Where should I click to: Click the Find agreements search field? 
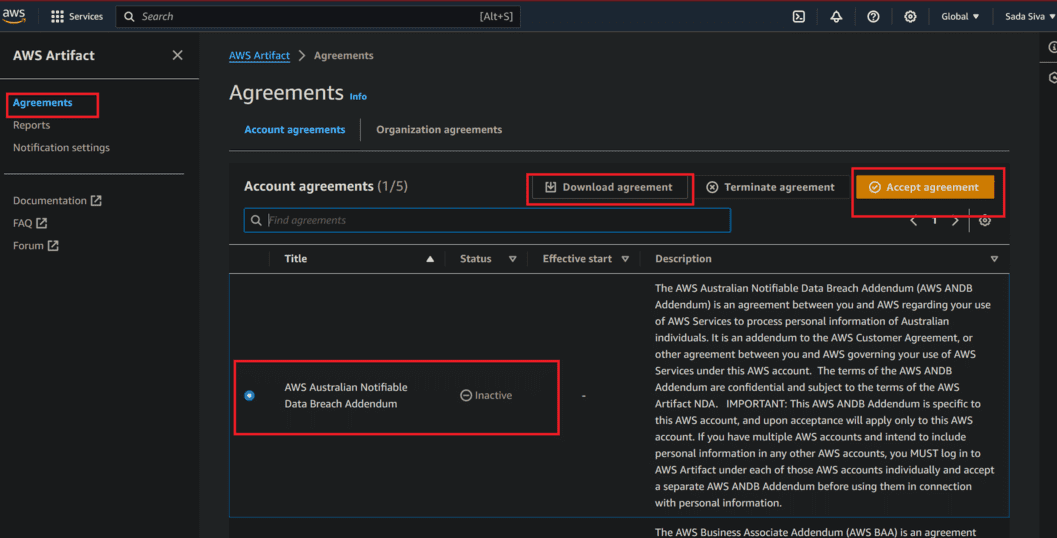(487, 220)
